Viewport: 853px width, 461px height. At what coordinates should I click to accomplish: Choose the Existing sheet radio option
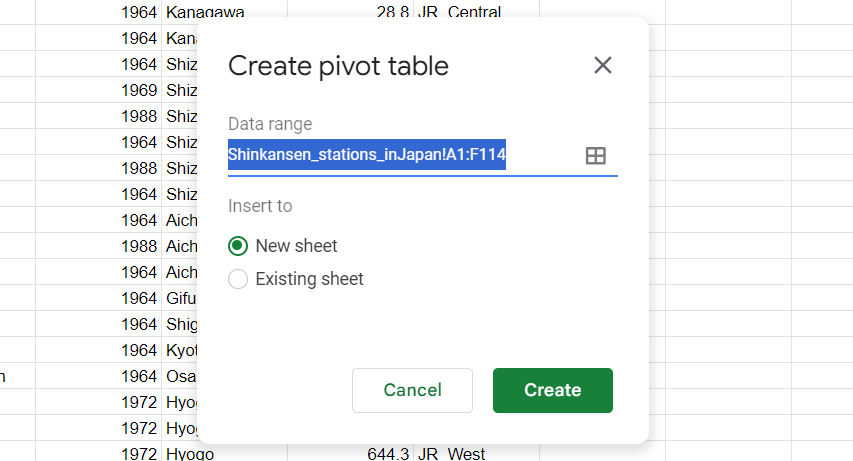(x=238, y=279)
